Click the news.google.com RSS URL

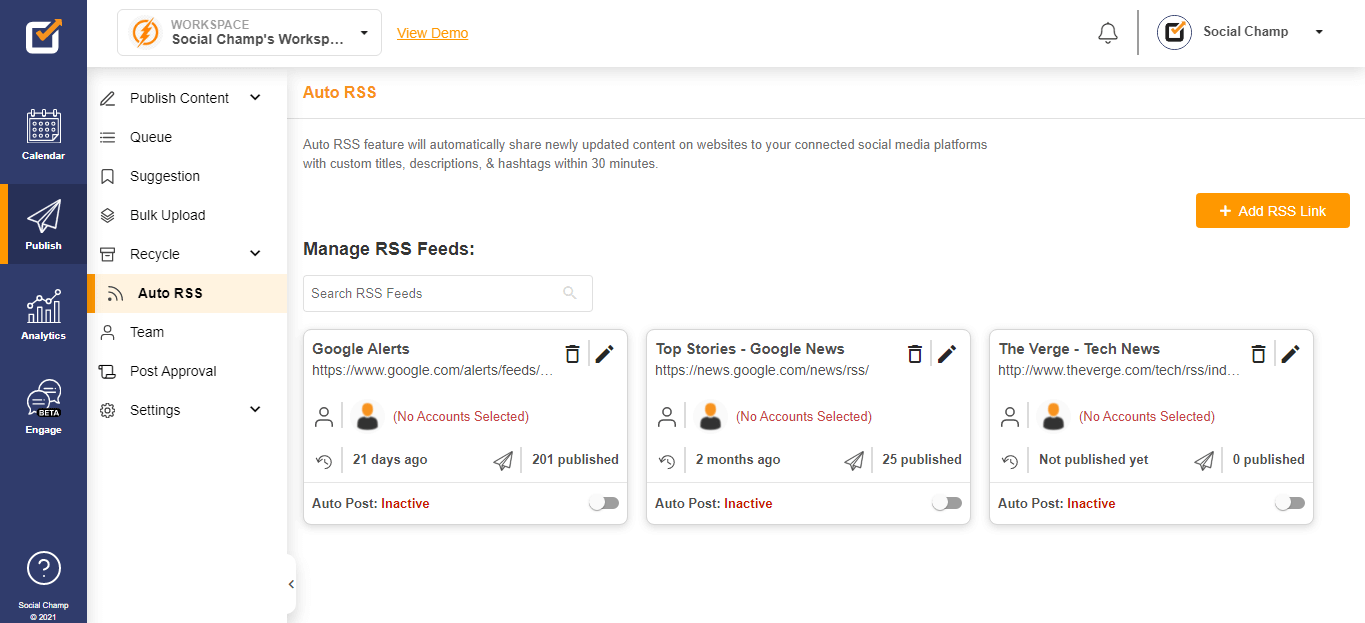point(762,370)
